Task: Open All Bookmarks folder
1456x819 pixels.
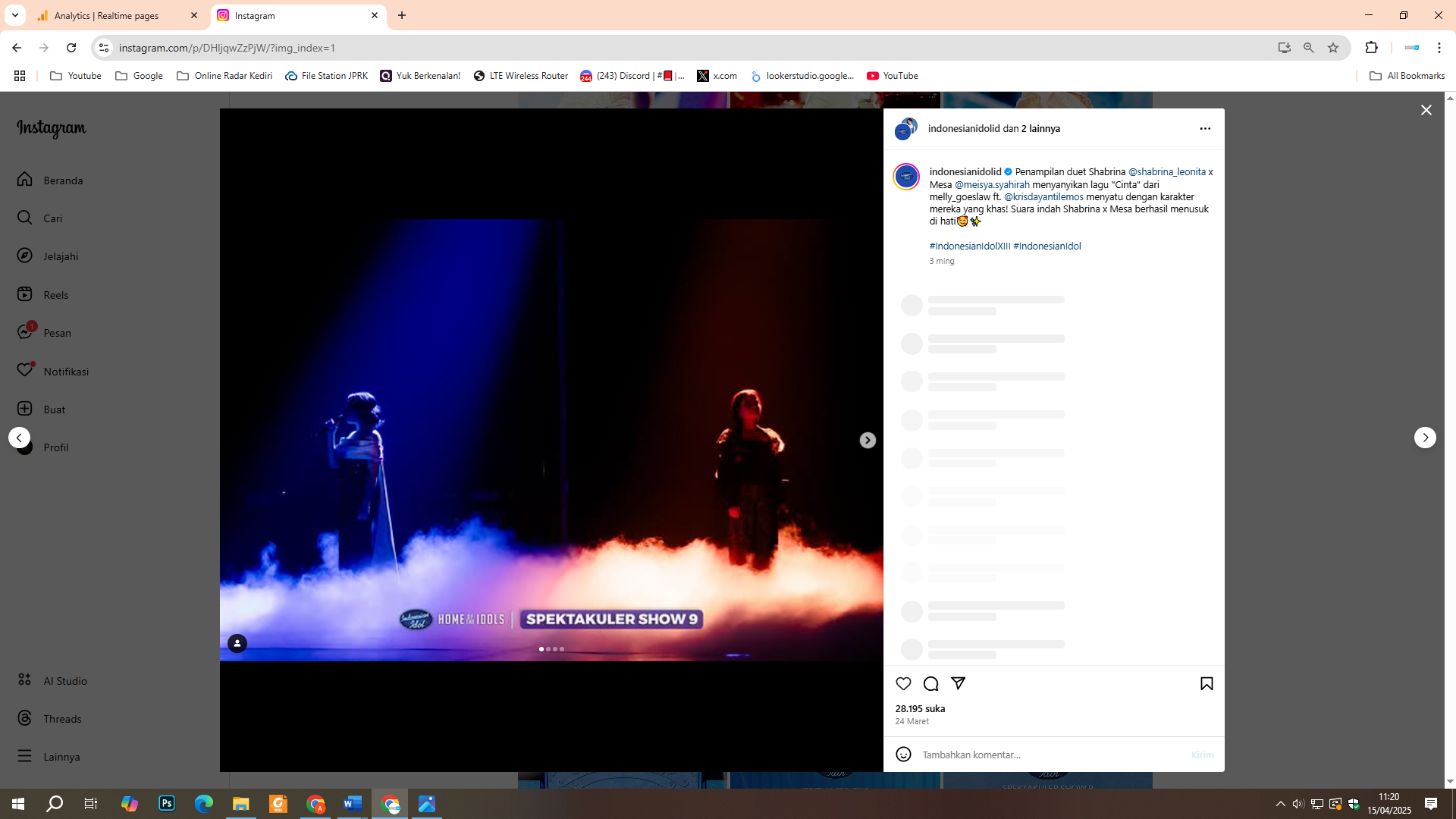Action: tap(1407, 76)
